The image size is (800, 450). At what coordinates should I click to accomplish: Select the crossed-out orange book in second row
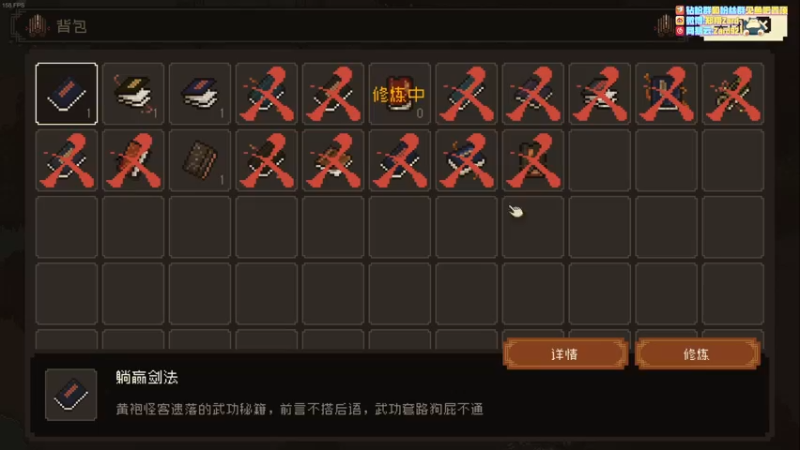click(133, 160)
